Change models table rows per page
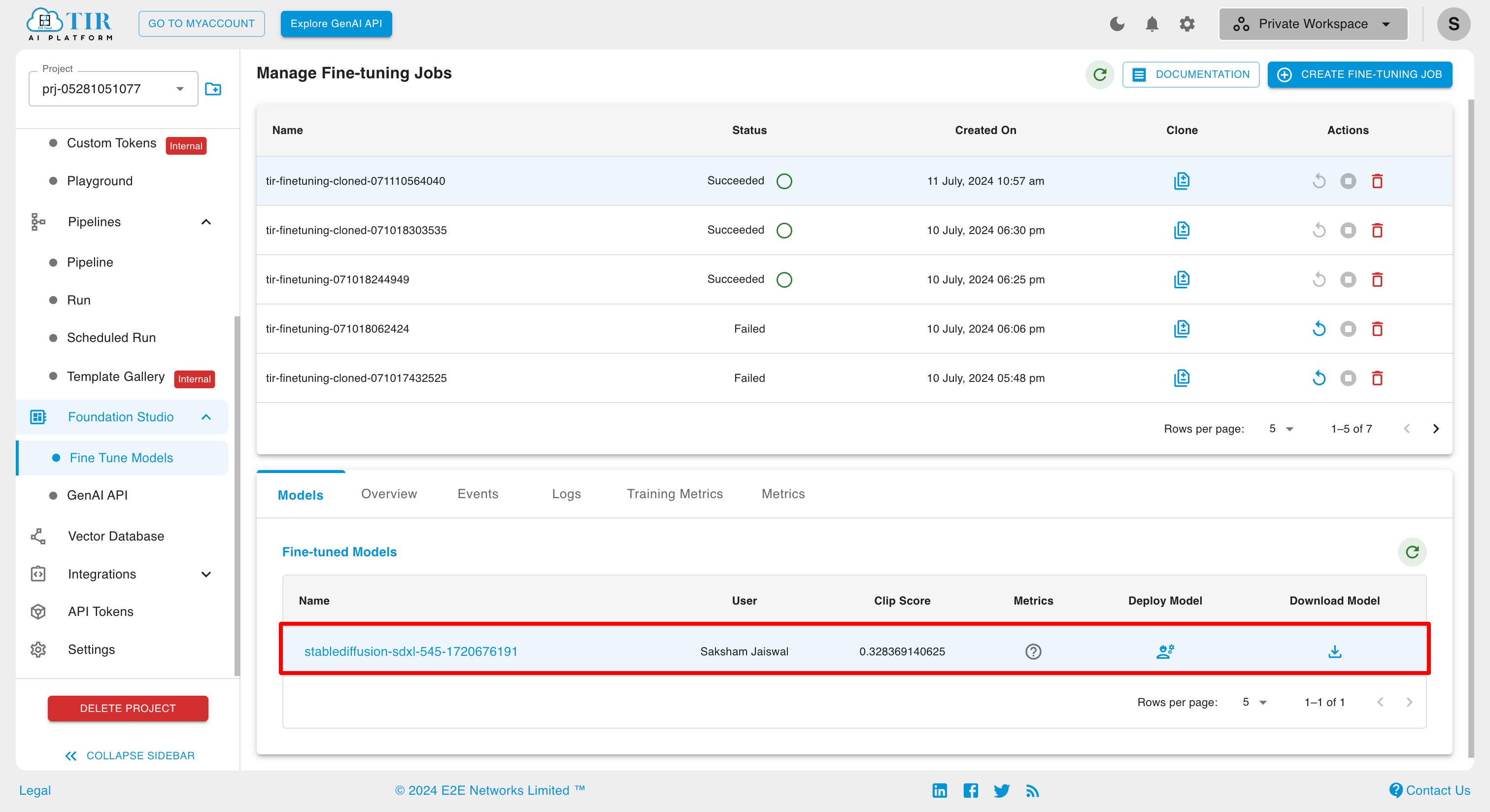The height and width of the screenshot is (812, 1490). tap(1254, 702)
